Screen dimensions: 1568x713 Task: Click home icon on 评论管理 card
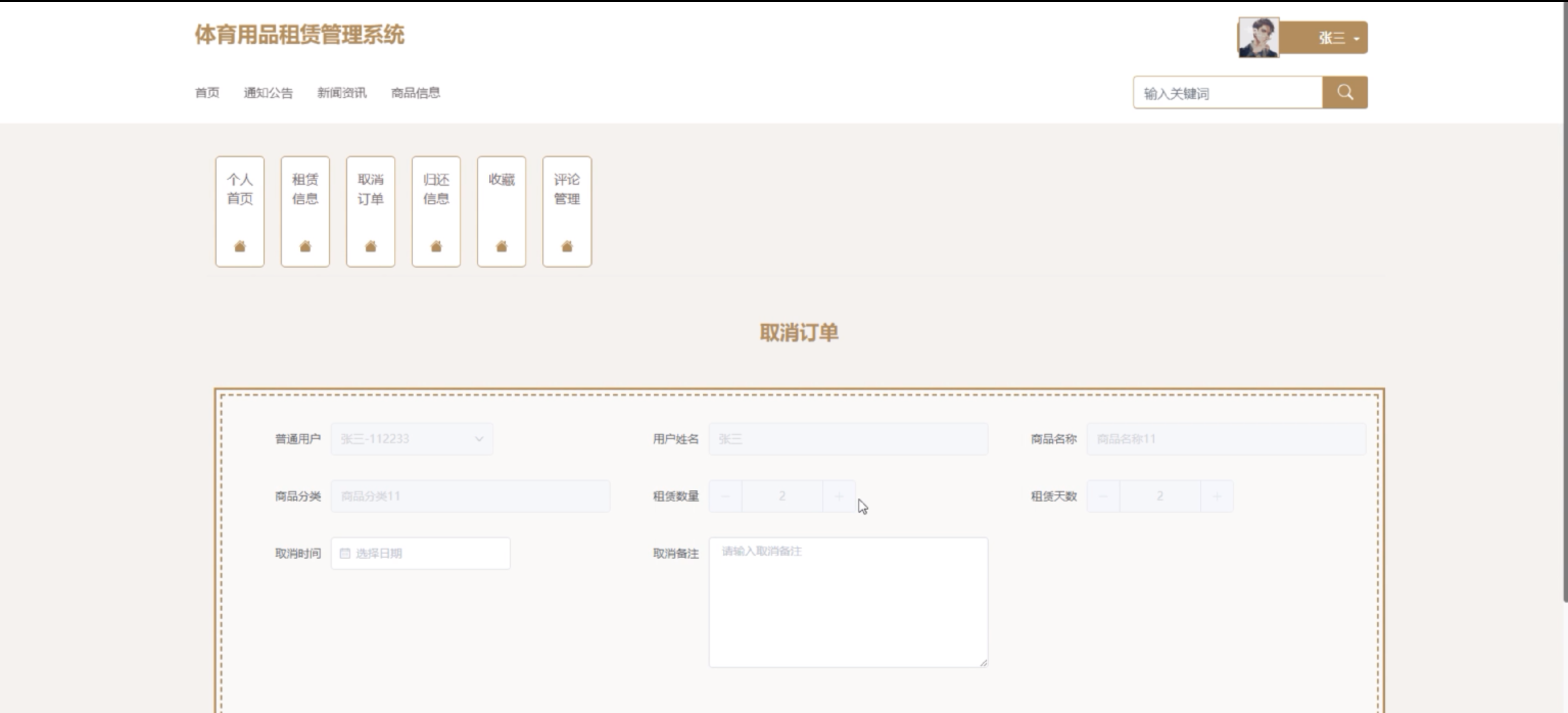(x=567, y=246)
